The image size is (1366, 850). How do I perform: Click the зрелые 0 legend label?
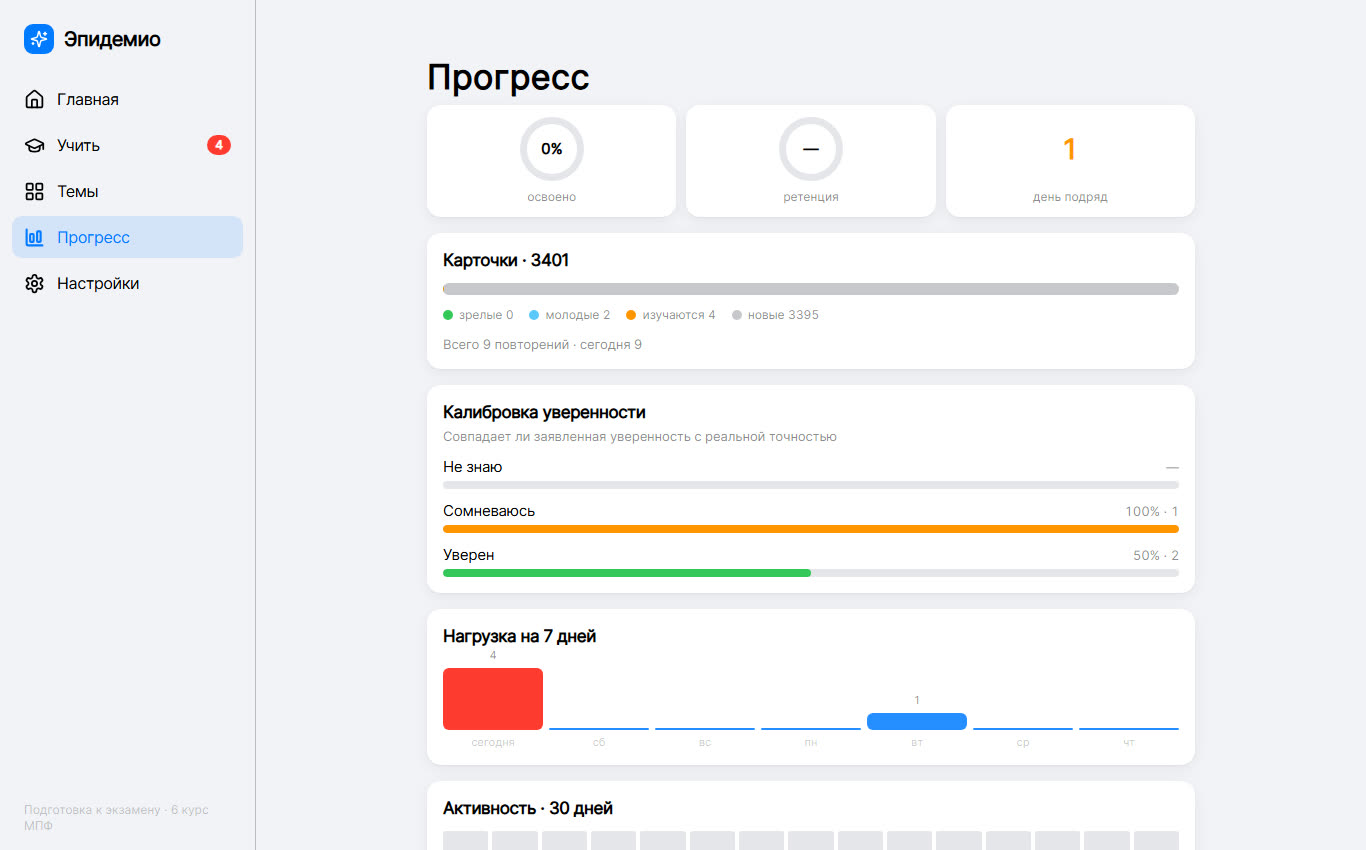point(486,315)
